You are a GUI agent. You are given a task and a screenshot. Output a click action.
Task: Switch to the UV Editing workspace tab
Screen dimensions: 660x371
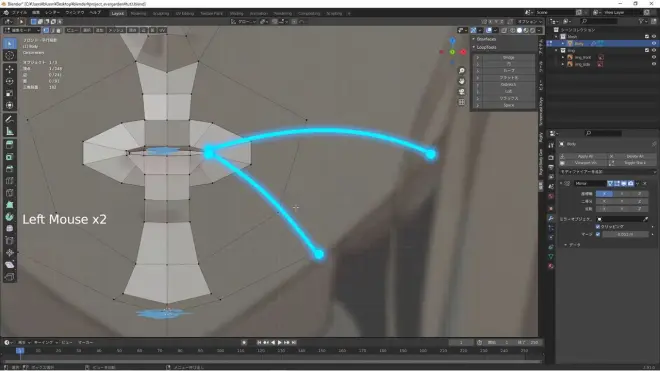(185, 13)
